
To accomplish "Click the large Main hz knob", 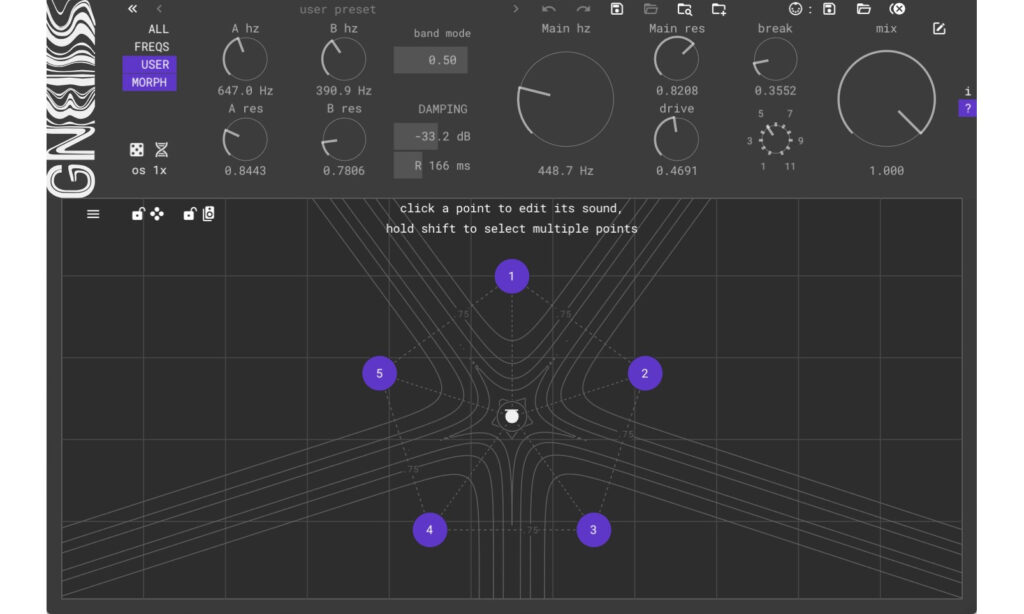I will click(x=566, y=99).
